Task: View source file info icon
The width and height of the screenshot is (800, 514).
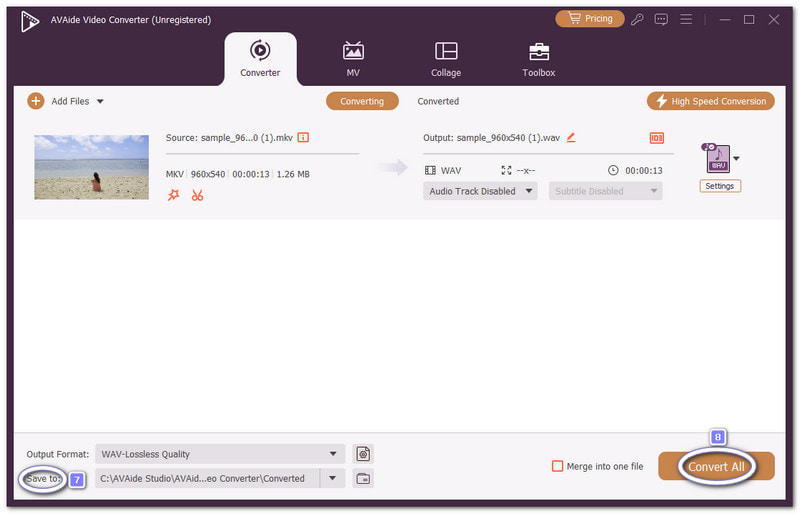Action: click(x=303, y=137)
